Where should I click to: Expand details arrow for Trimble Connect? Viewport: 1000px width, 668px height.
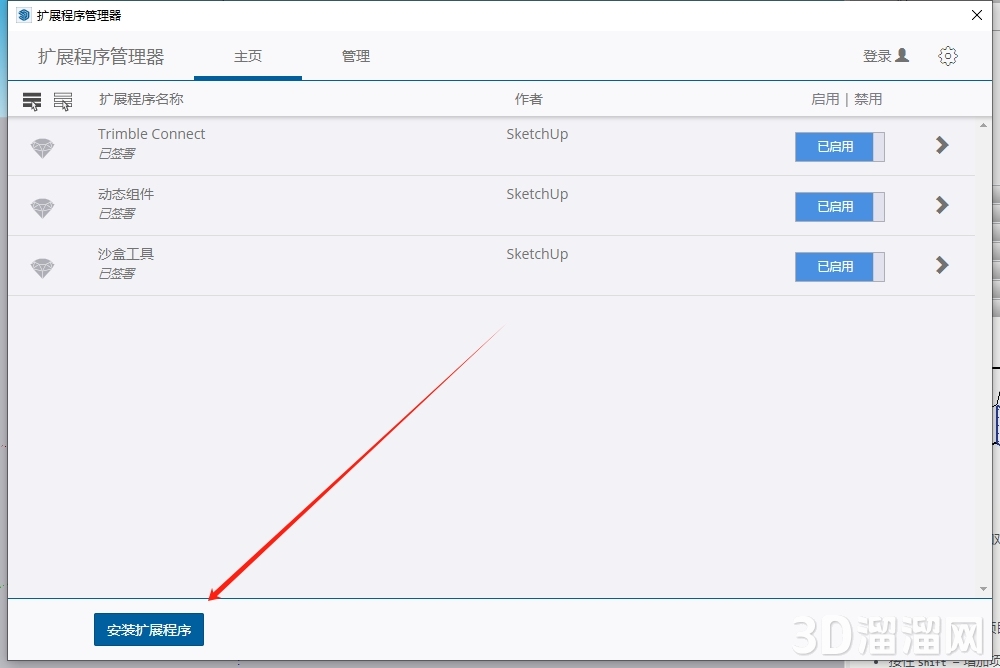(x=941, y=146)
